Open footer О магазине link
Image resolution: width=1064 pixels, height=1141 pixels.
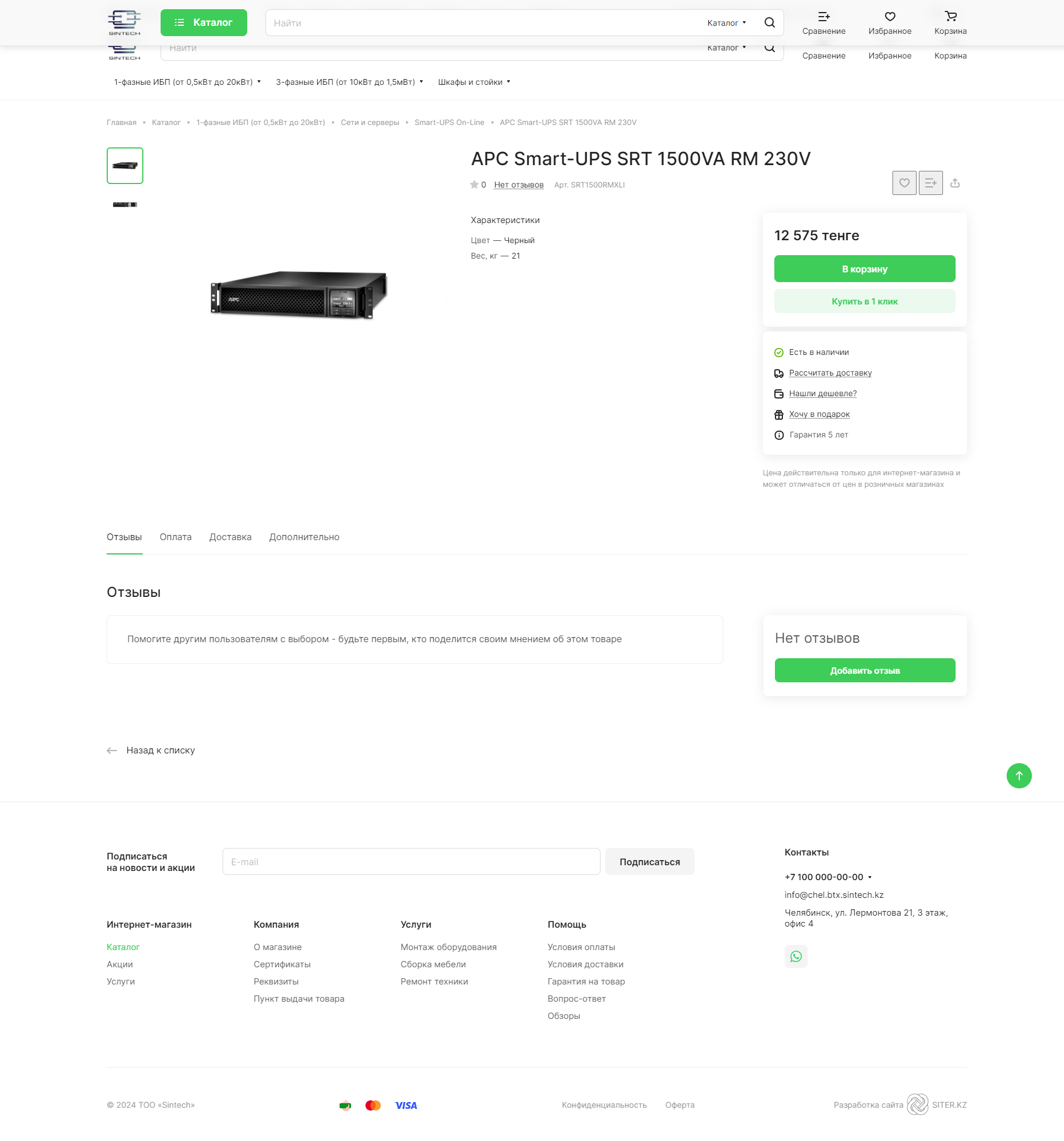pyautogui.click(x=278, y=947)
